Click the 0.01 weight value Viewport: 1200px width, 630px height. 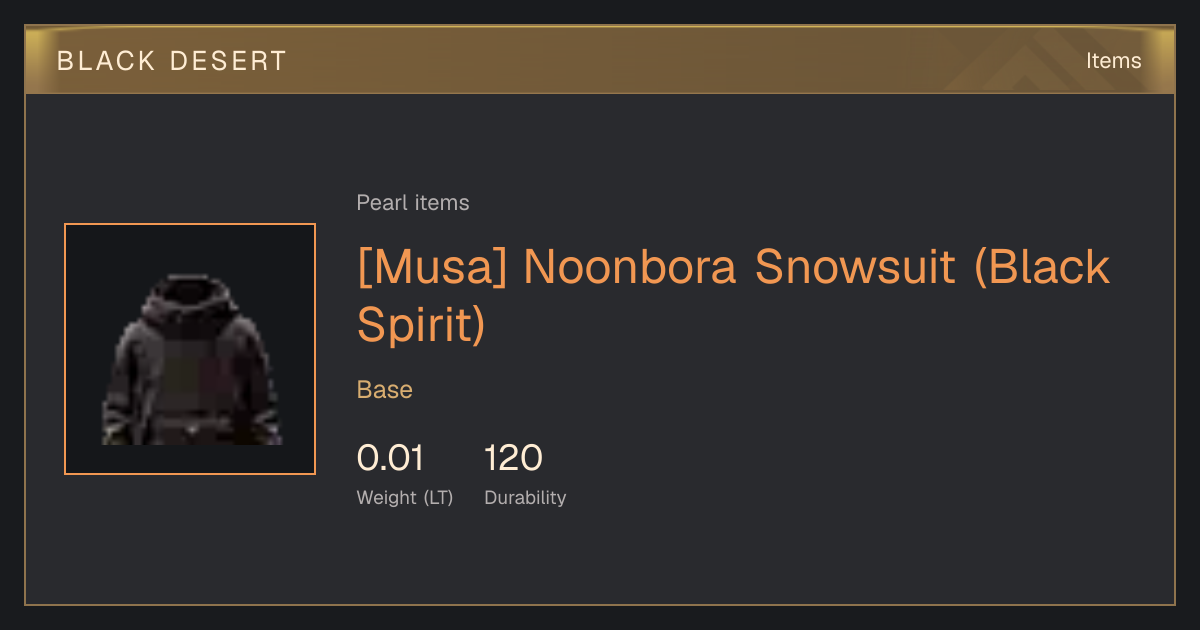(390, 458)
